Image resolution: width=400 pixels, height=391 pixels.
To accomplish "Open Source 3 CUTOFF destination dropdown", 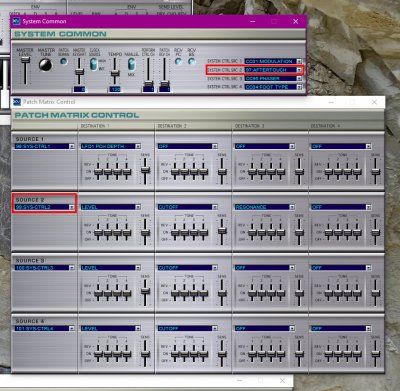I will pos(188,268).
